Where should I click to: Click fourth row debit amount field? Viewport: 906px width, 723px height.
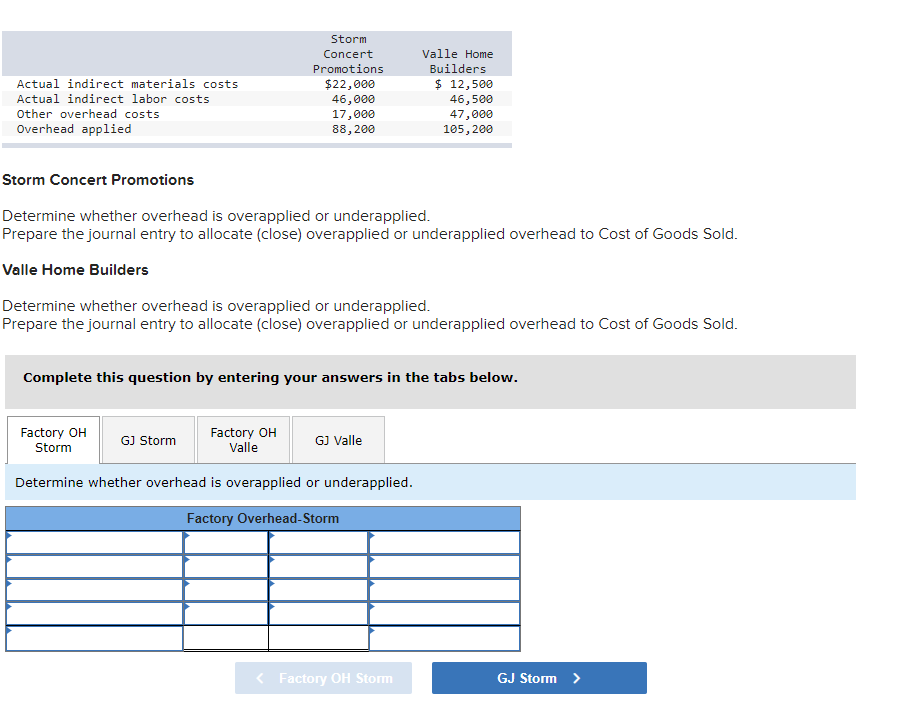point(226,614)
